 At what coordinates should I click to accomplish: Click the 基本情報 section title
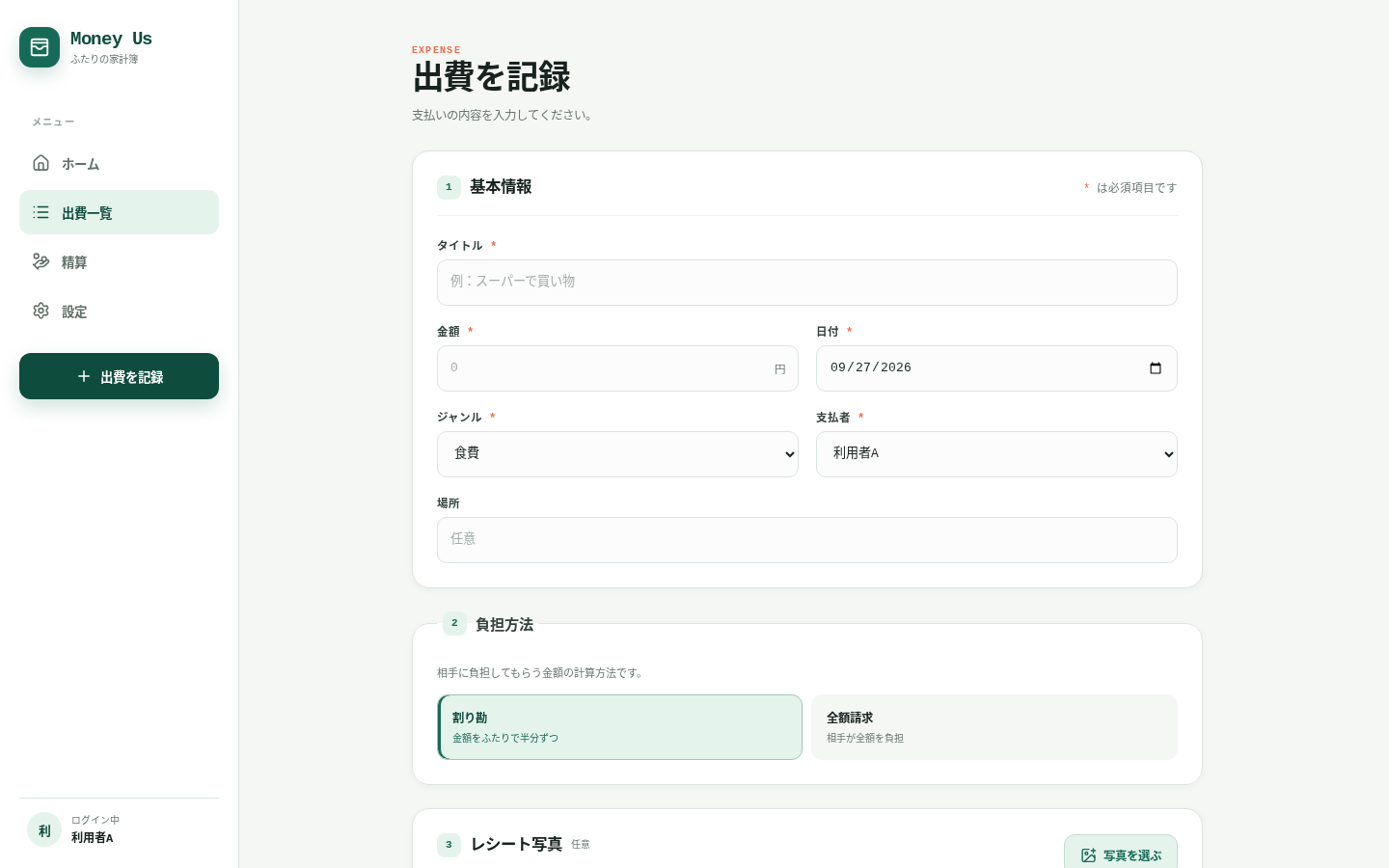[501, 187]
